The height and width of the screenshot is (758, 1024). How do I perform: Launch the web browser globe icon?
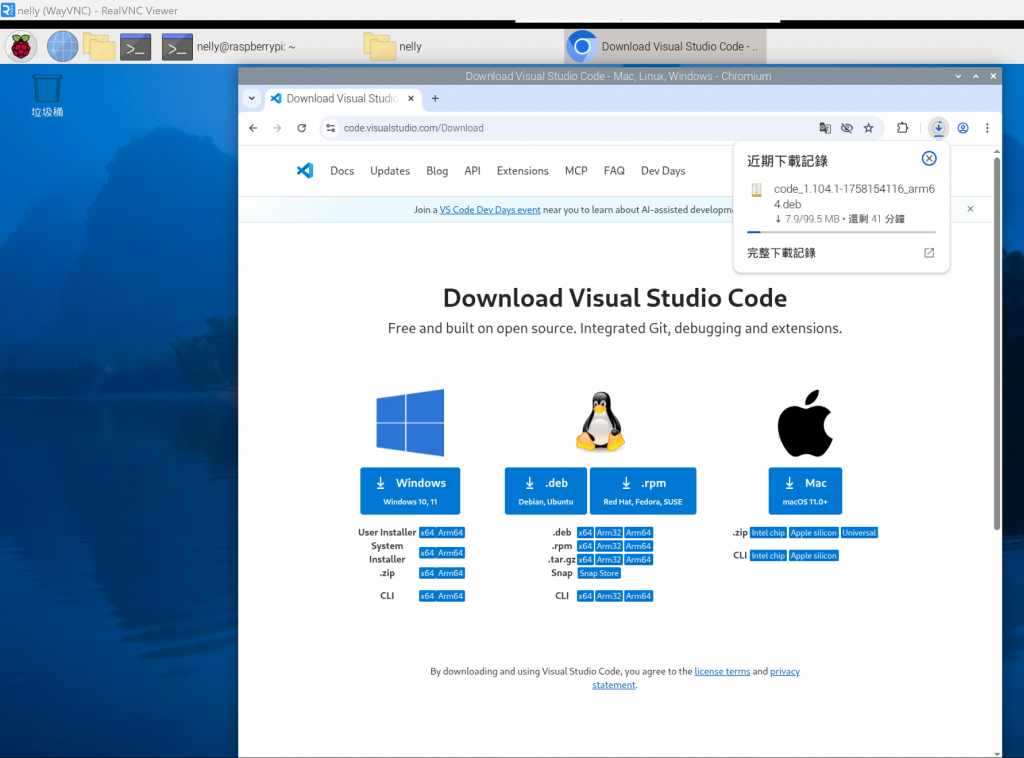62,46
